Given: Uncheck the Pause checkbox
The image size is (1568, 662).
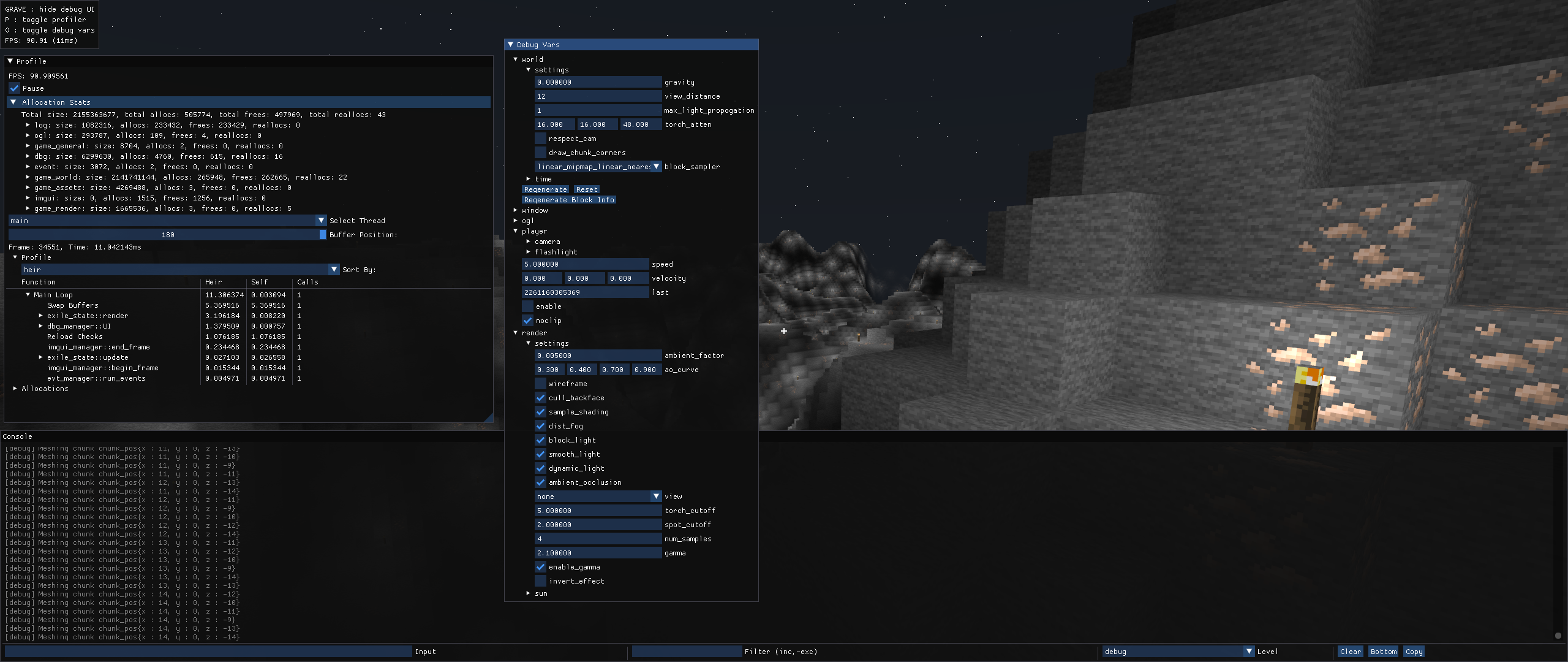Looking at the screenshot, I should [15, 88].
